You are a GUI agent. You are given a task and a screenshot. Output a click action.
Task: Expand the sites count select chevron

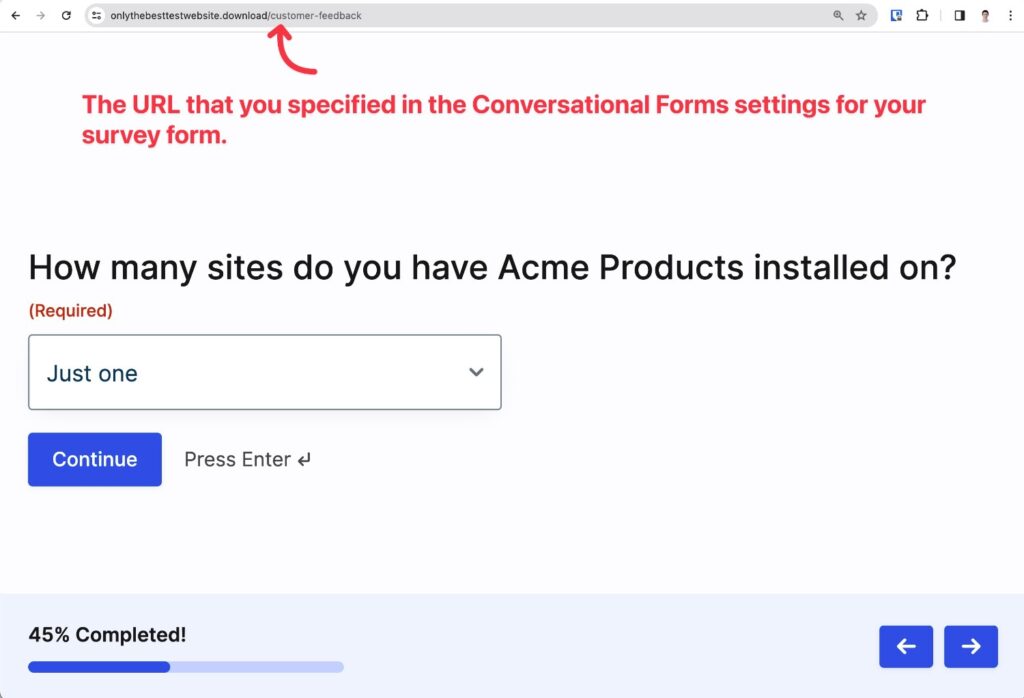(476, 371)
